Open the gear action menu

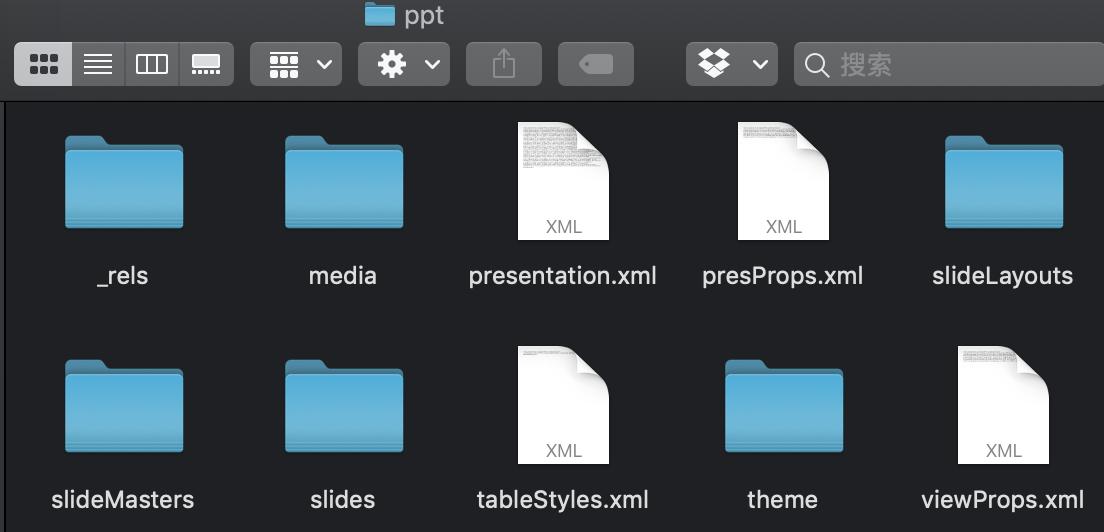[403, 64]
